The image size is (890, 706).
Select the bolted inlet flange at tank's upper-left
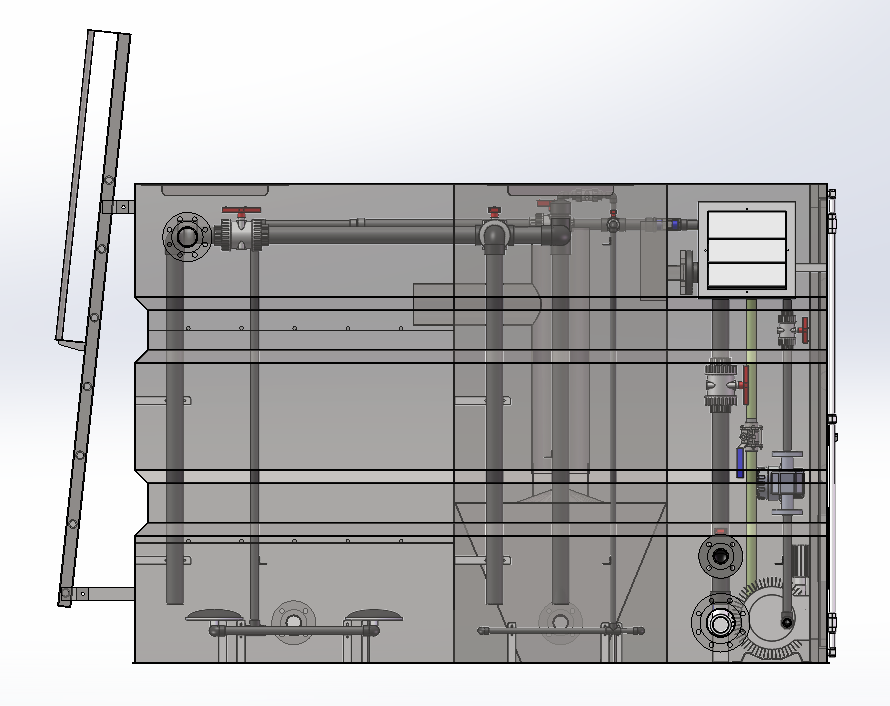point(186,237)
